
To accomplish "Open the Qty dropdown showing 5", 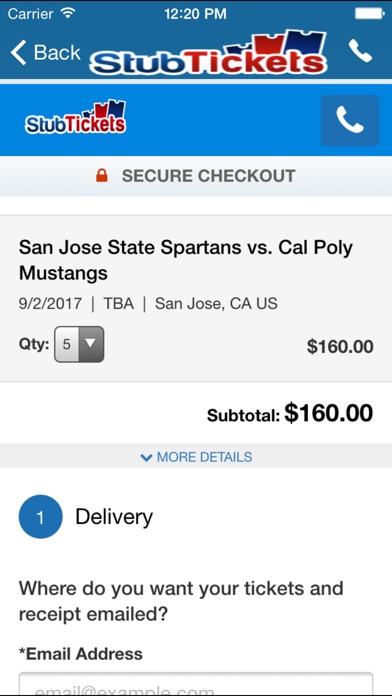I will click(x=79, y=344).
